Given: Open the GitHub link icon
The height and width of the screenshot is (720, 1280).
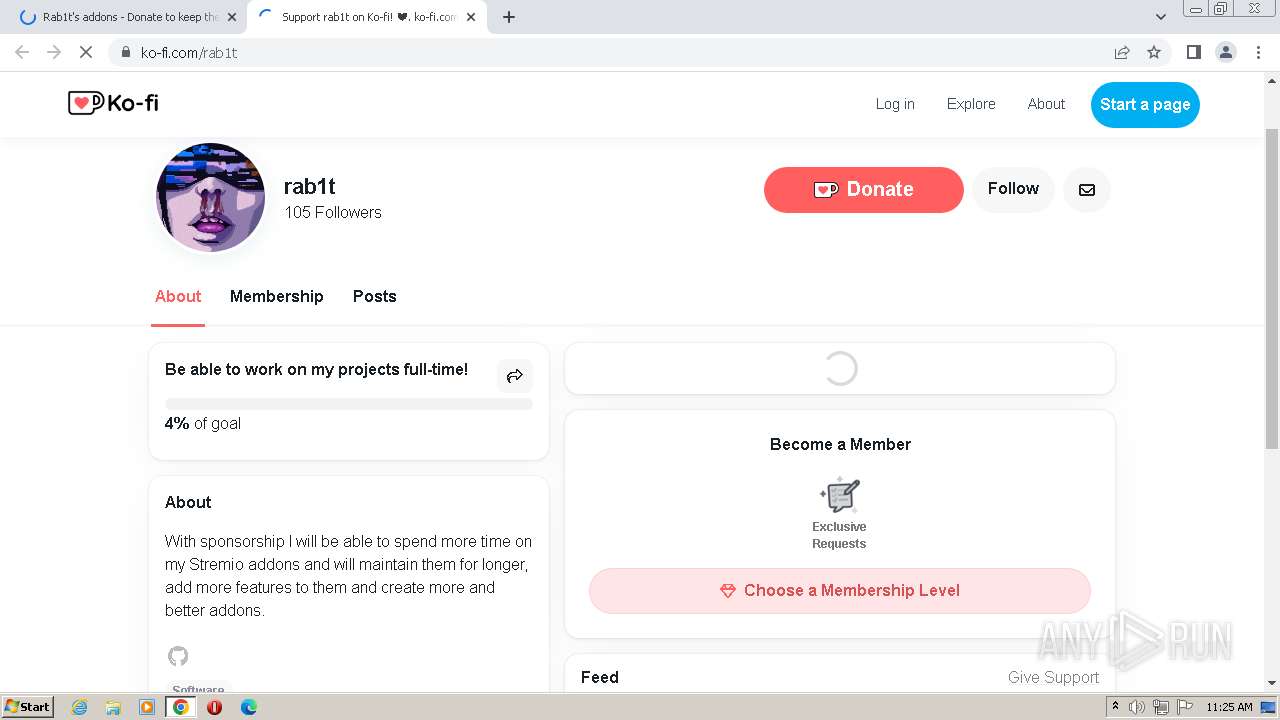Looking at the screenshot, I should [x=178, y=656].
